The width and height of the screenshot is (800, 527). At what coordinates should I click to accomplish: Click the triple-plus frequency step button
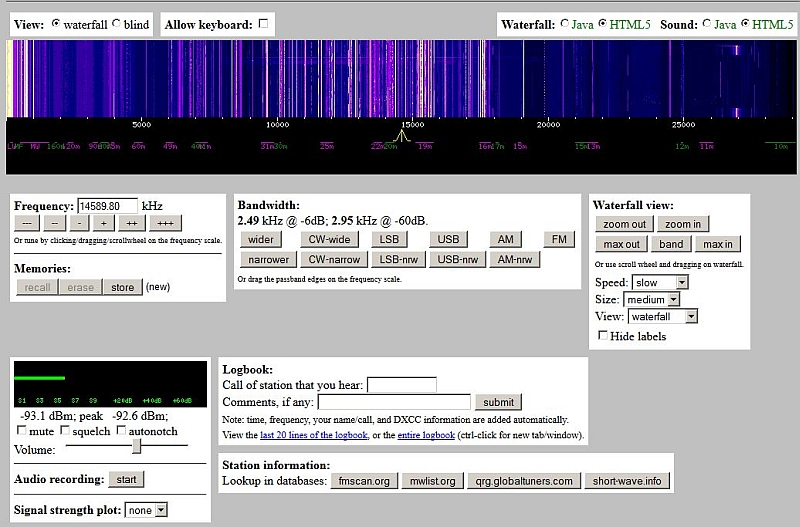click(x=167, y=223)
